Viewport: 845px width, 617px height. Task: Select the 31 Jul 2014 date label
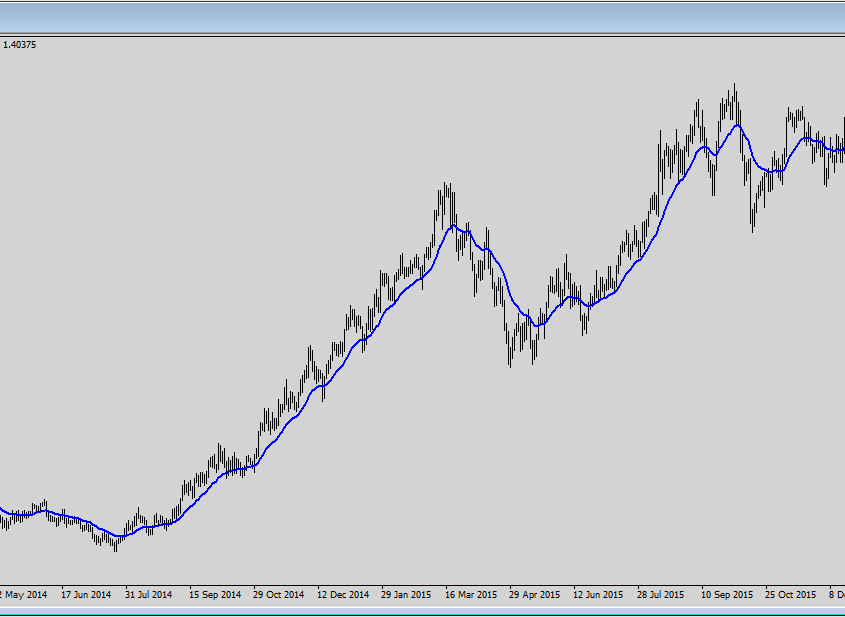[x=149, y=595]
